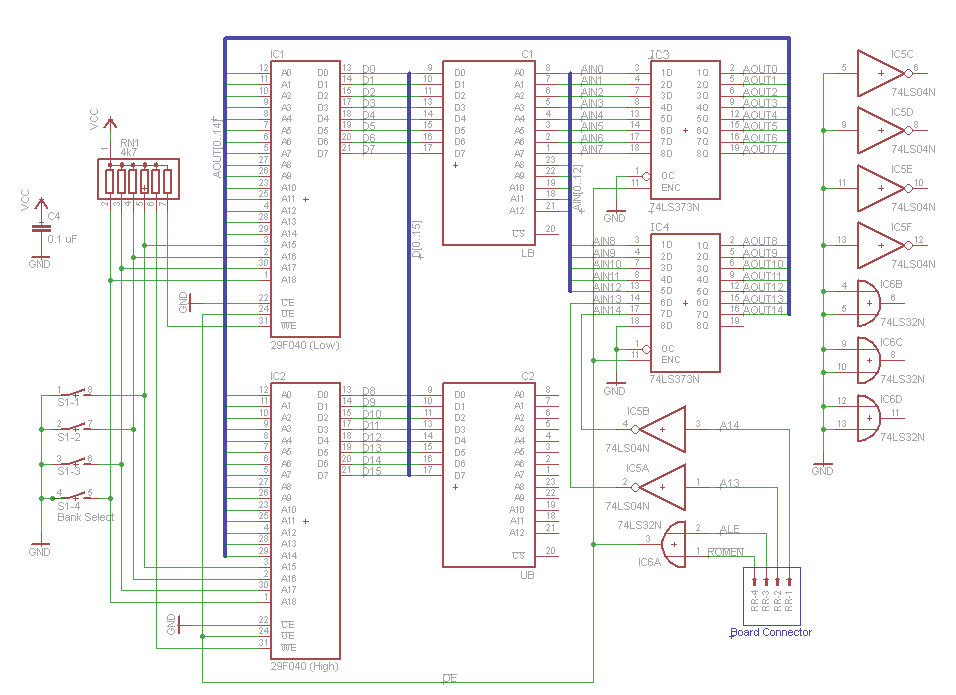956x695 pixels.
Task: Select the IC5D inverter gate symbol
Action: point(877,130)
